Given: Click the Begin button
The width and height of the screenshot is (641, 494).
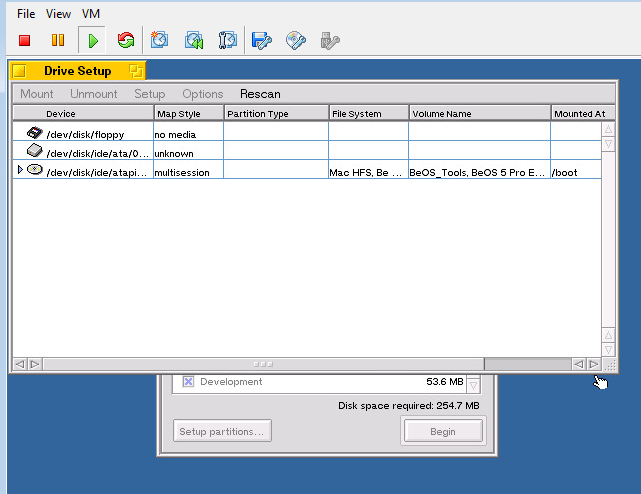Looking at the screenshot, I should (442, 432).
